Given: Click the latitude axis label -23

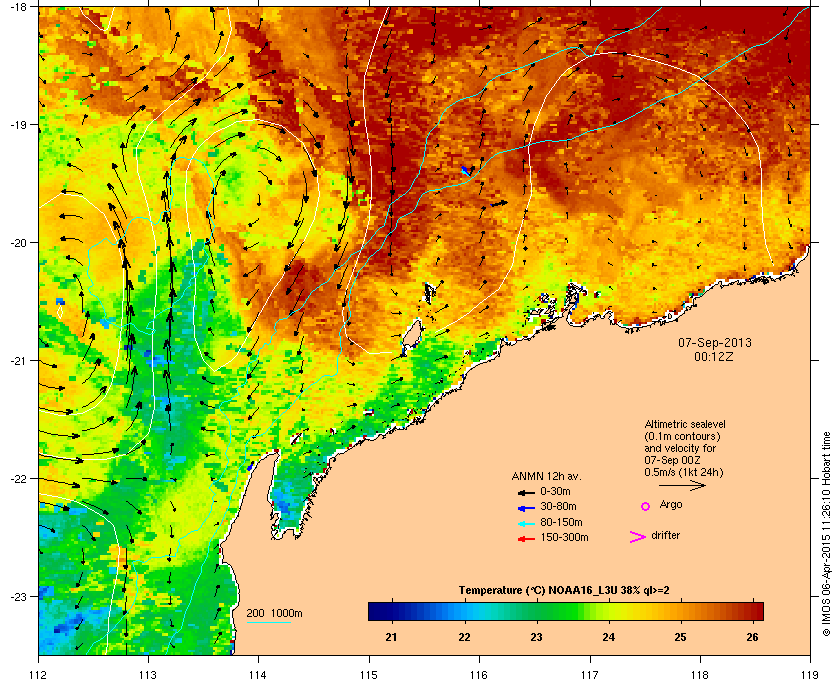Looking at the screenshot, I should (18, 596).
